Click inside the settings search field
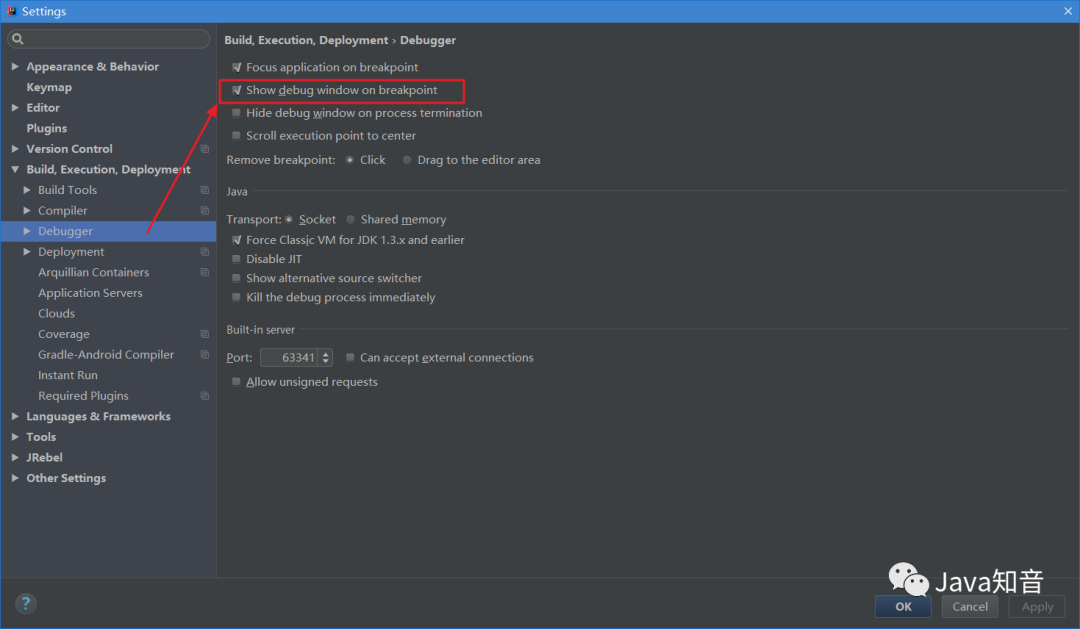1080x629 pixels. point(109,39)
